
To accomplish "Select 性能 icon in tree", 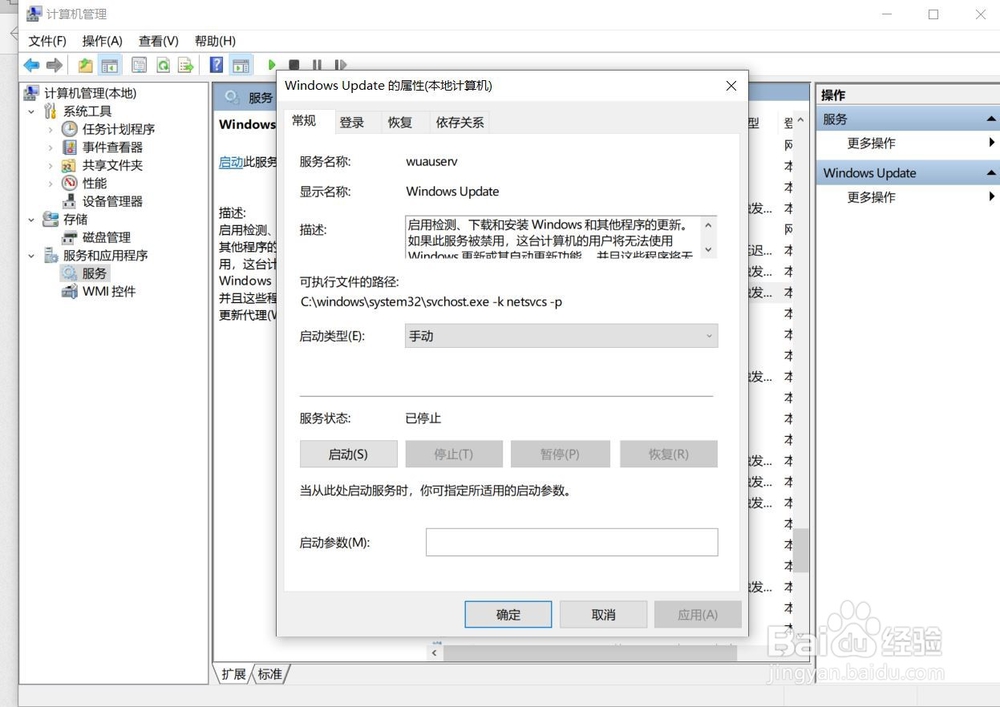I will (70, 184).
